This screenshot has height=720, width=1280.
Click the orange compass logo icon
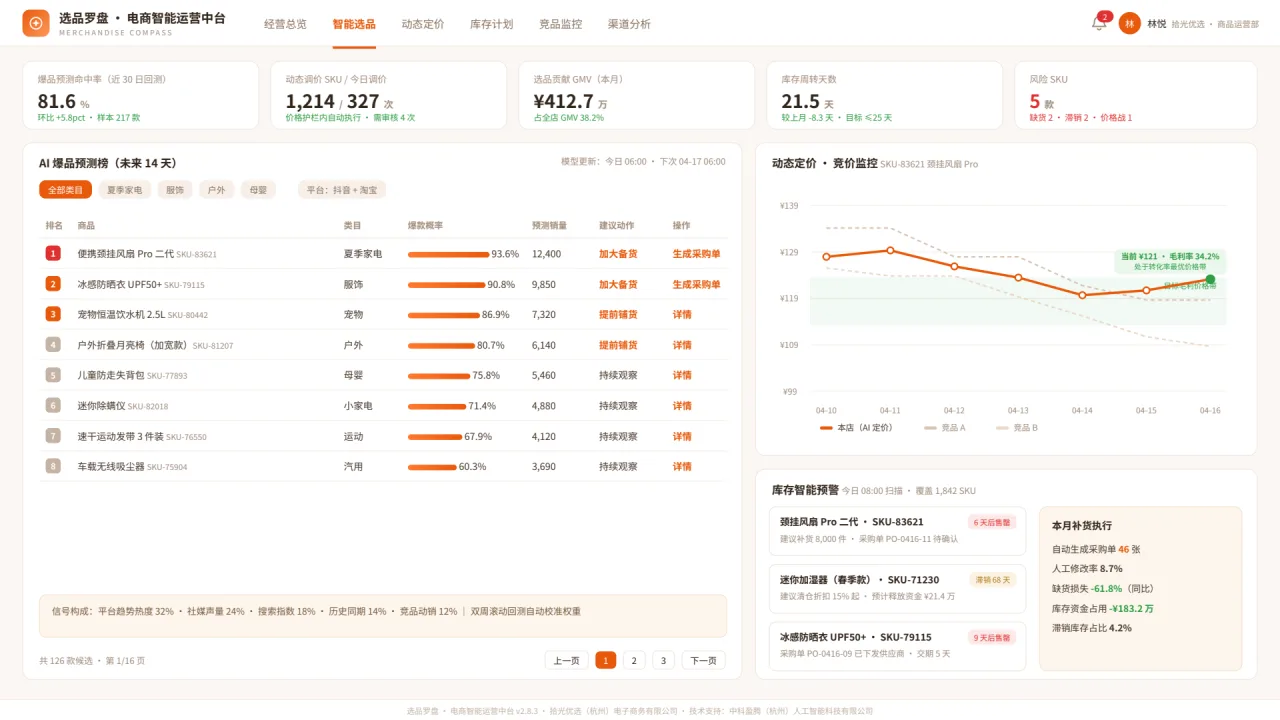36,23
